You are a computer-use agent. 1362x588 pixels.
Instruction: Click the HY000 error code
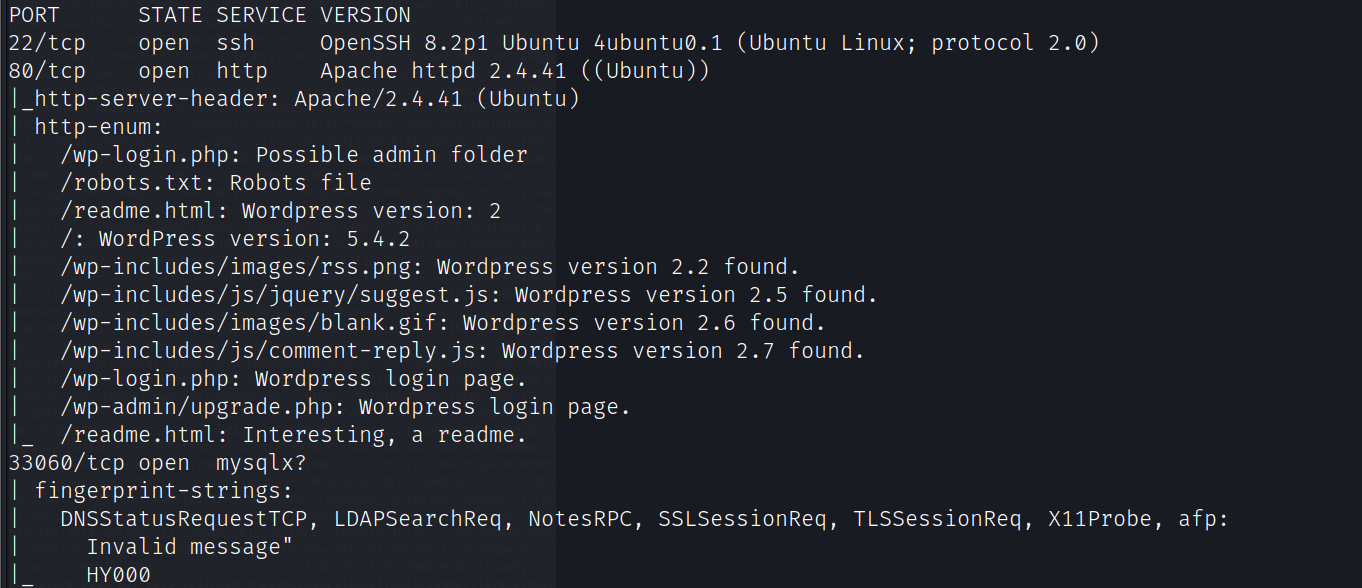click(x=118, y=575)
